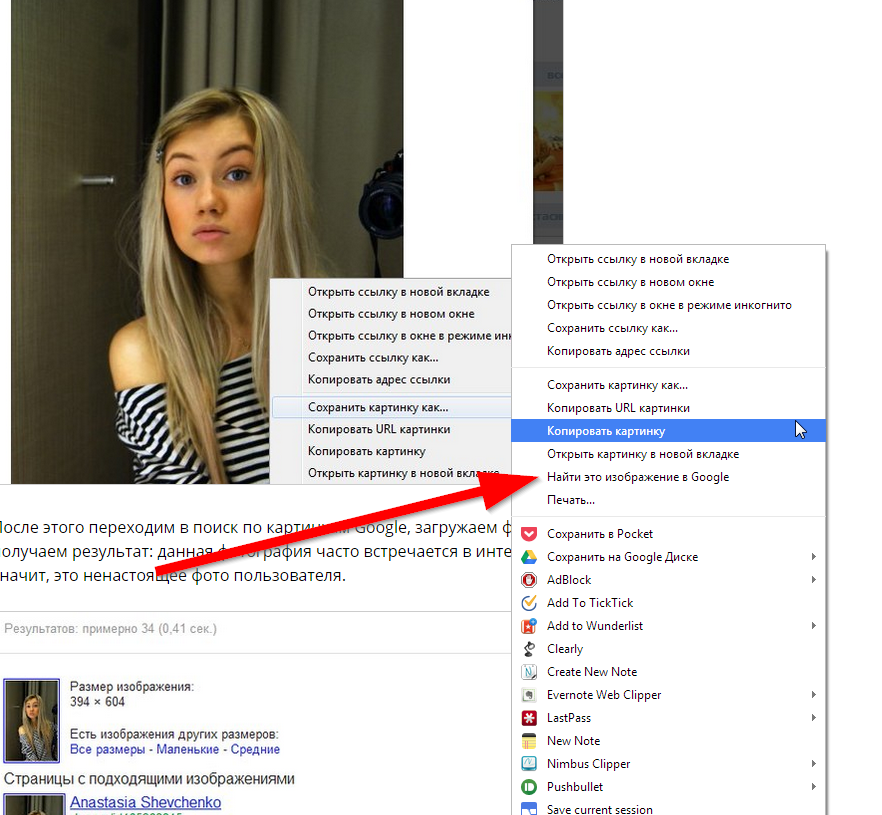
Task: Click the Wunderlist star icon
Action: [529, 626]
